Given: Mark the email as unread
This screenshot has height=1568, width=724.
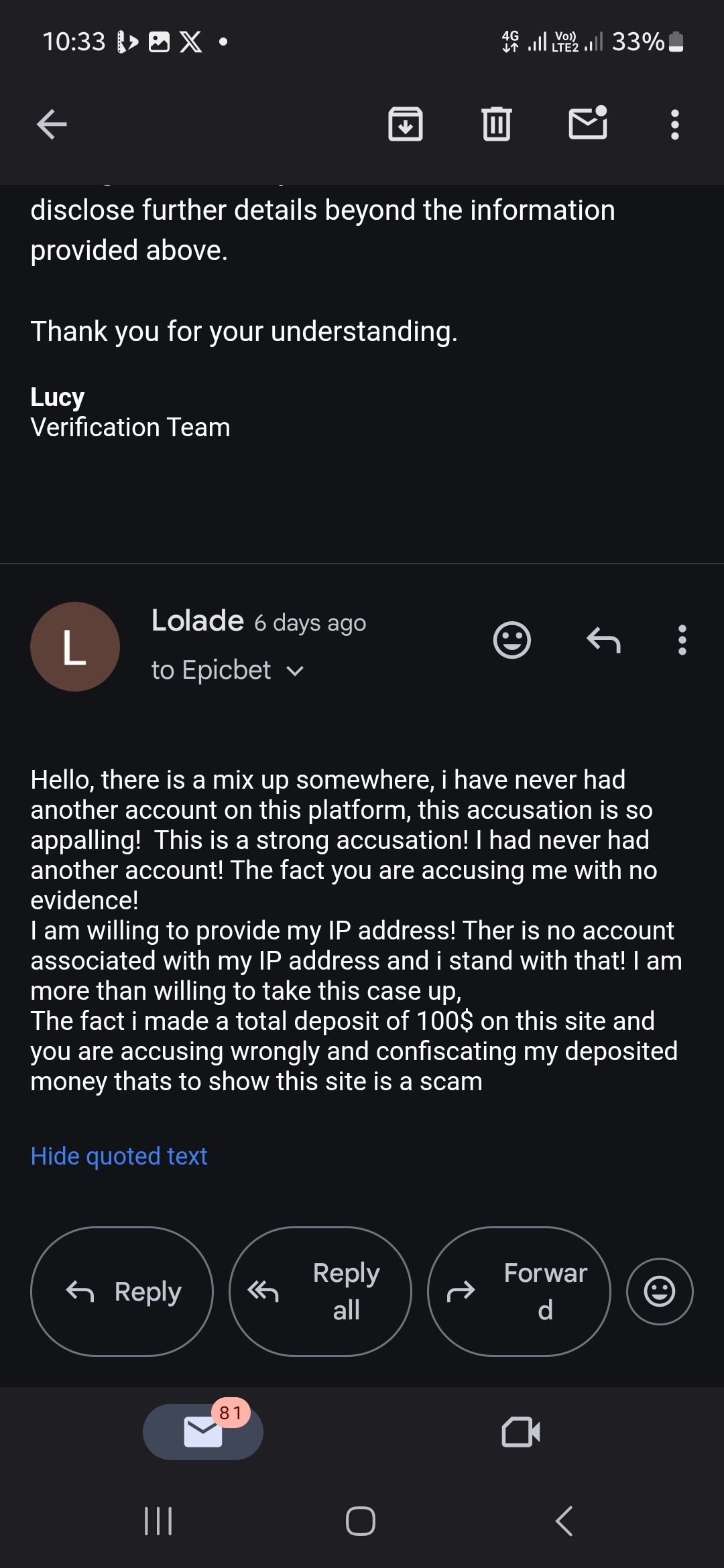Looking at the screenshot, I should (588, 124).
